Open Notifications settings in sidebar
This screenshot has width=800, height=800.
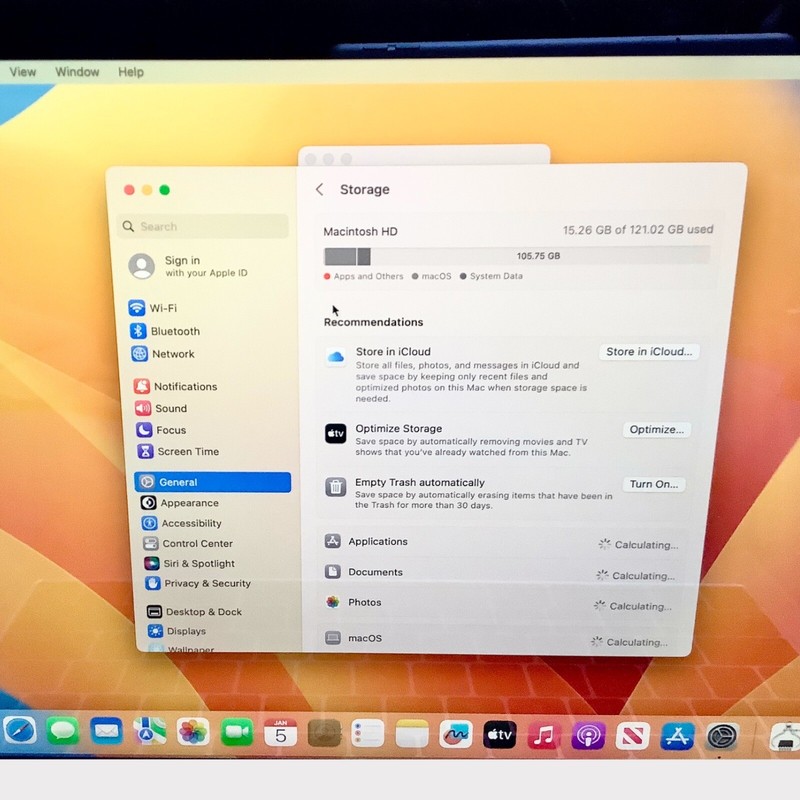(176, 386)
